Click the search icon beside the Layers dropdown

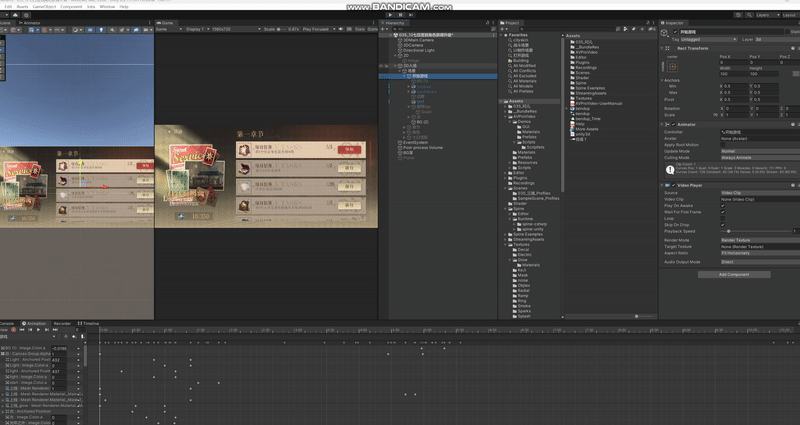point(749,15)
